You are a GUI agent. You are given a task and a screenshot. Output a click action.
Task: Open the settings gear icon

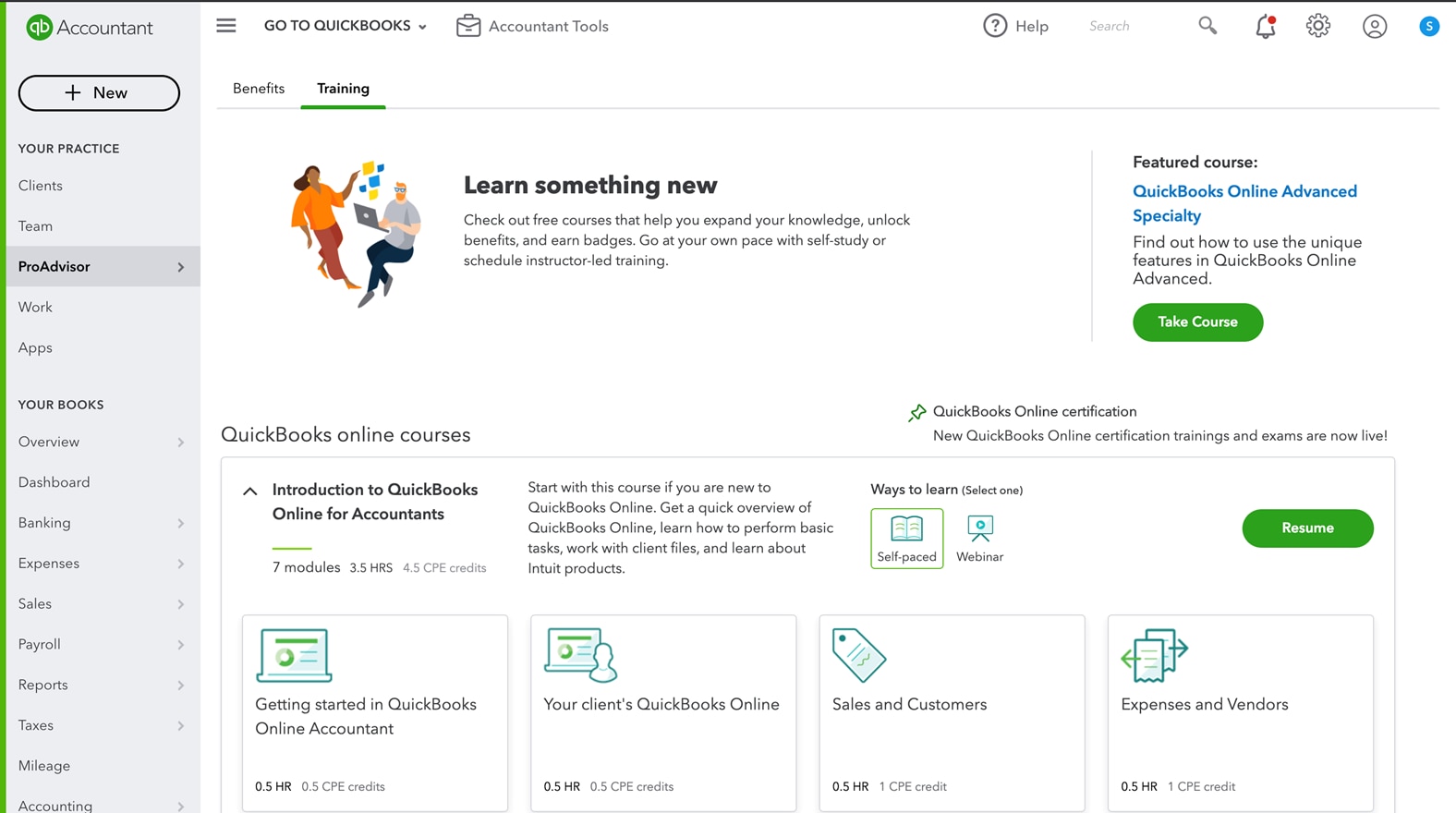[x=1318, y=26]
